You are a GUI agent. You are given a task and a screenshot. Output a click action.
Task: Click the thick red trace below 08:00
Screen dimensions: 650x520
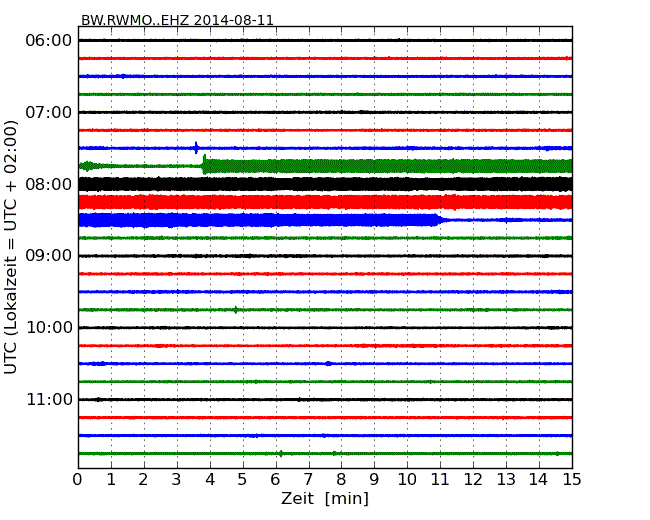[325, 202]
